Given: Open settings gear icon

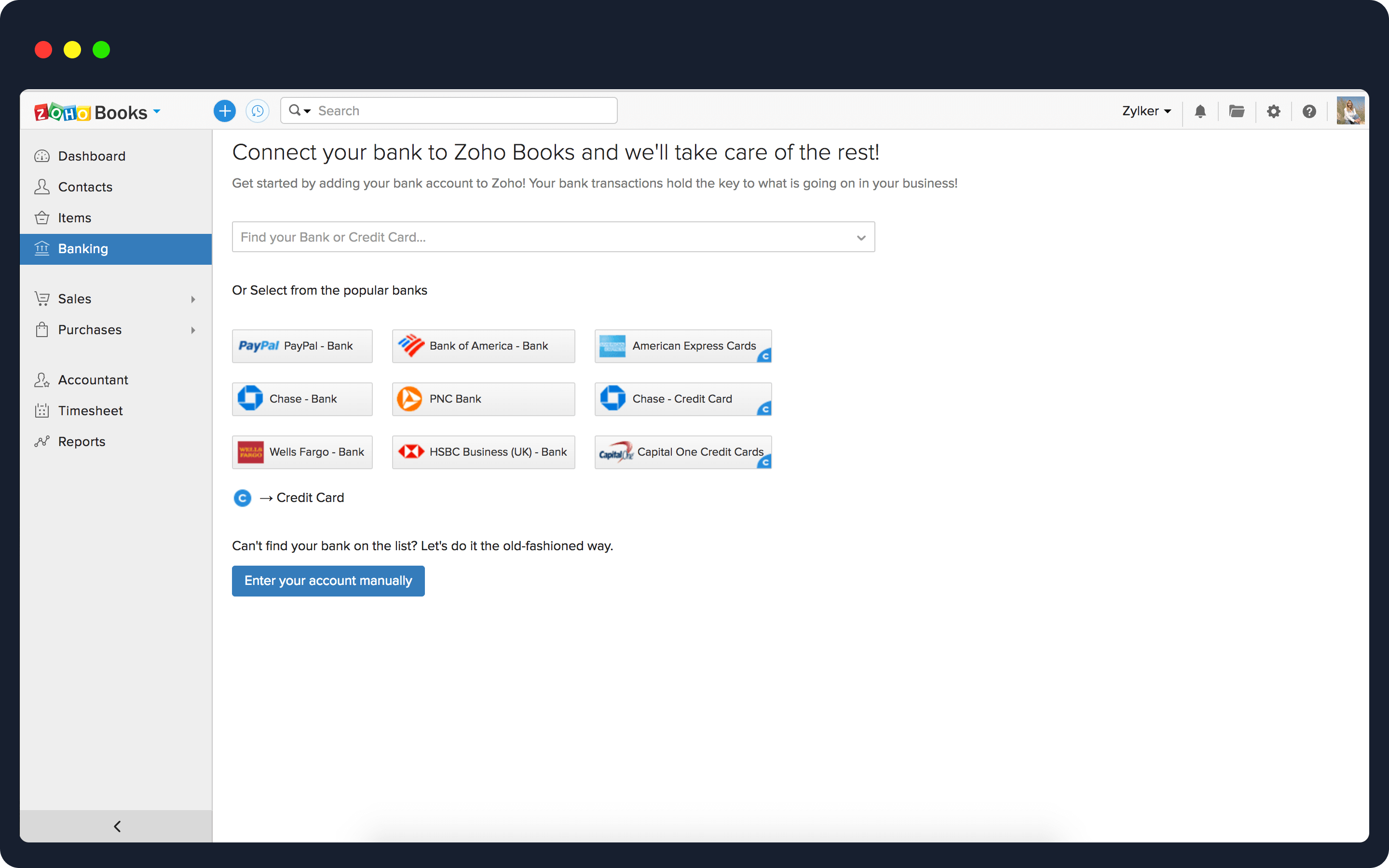Looking at the screenshot, I should [x=1273, y=111].
